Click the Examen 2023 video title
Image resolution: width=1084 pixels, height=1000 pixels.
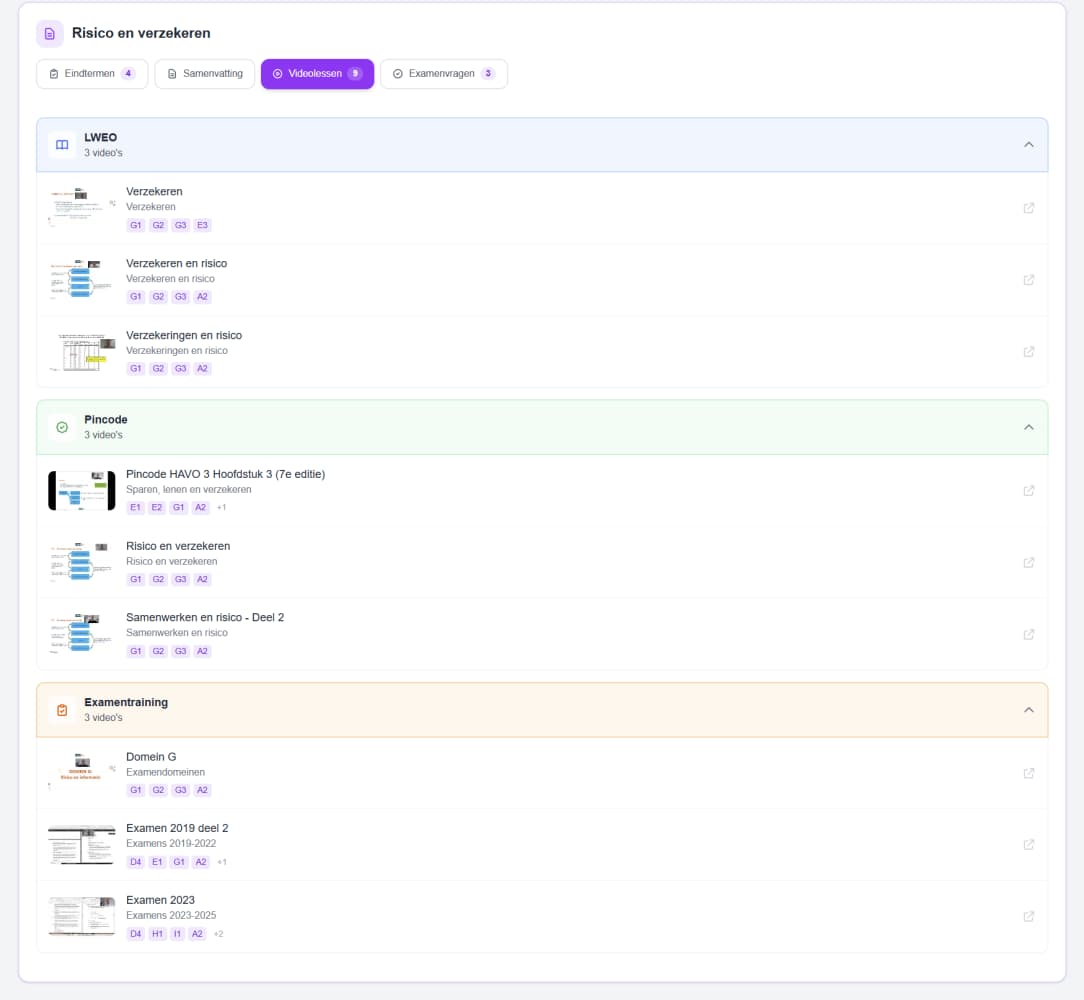coord(160,900)
